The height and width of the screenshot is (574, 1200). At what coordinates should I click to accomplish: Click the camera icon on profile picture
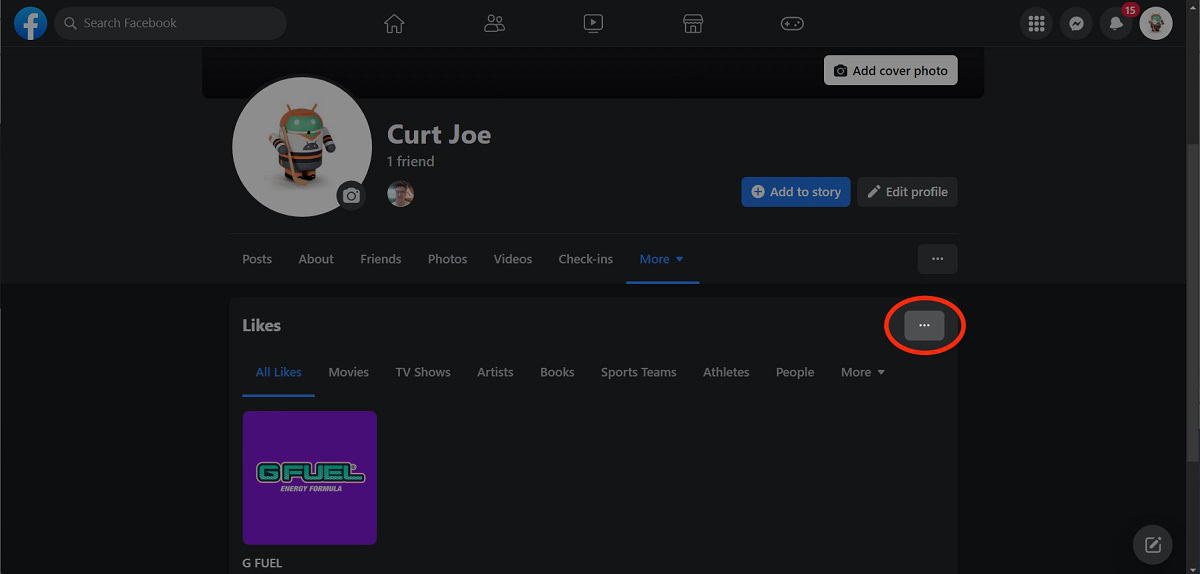[350, 195]
